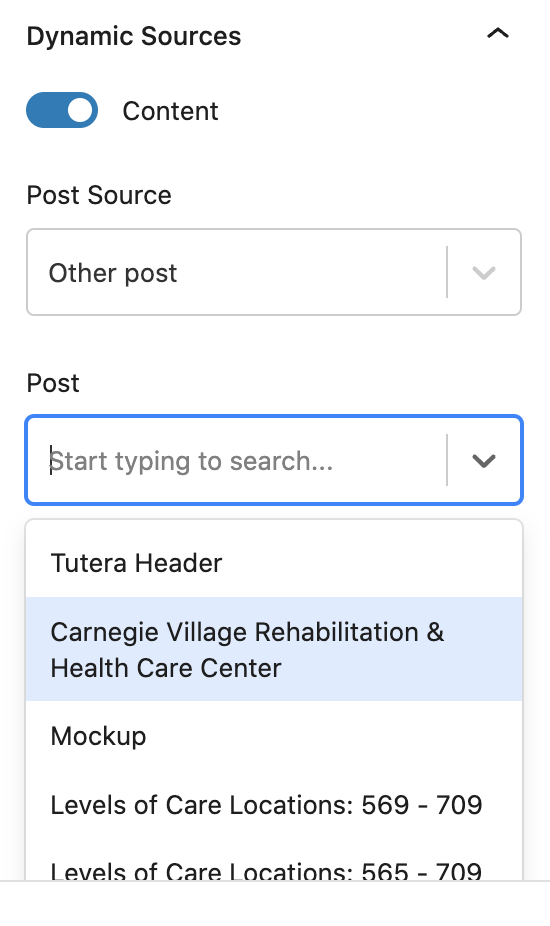Pick the Mockup post option

[274, 736]
